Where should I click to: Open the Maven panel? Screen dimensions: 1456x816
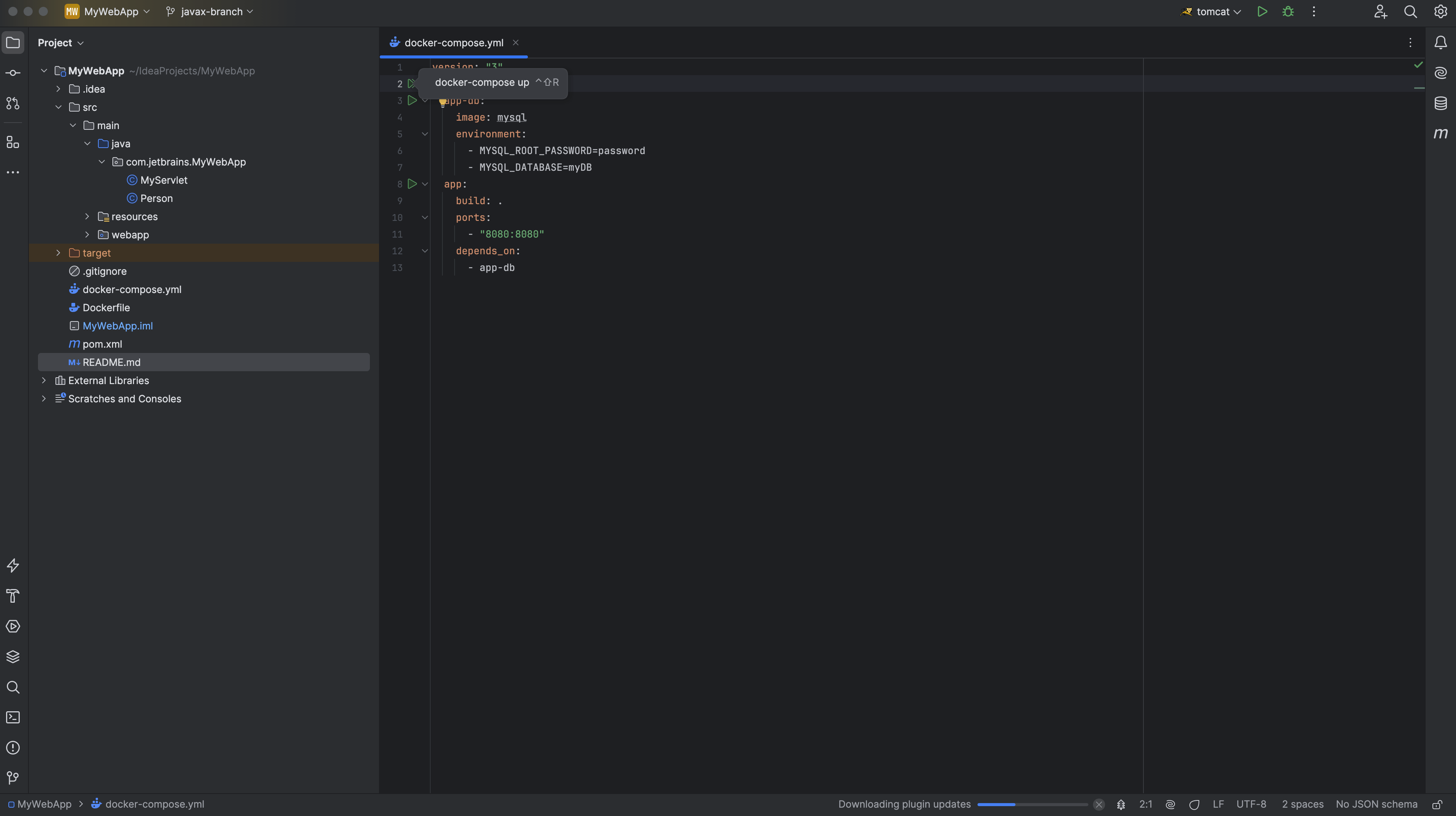click(1440, 134)
